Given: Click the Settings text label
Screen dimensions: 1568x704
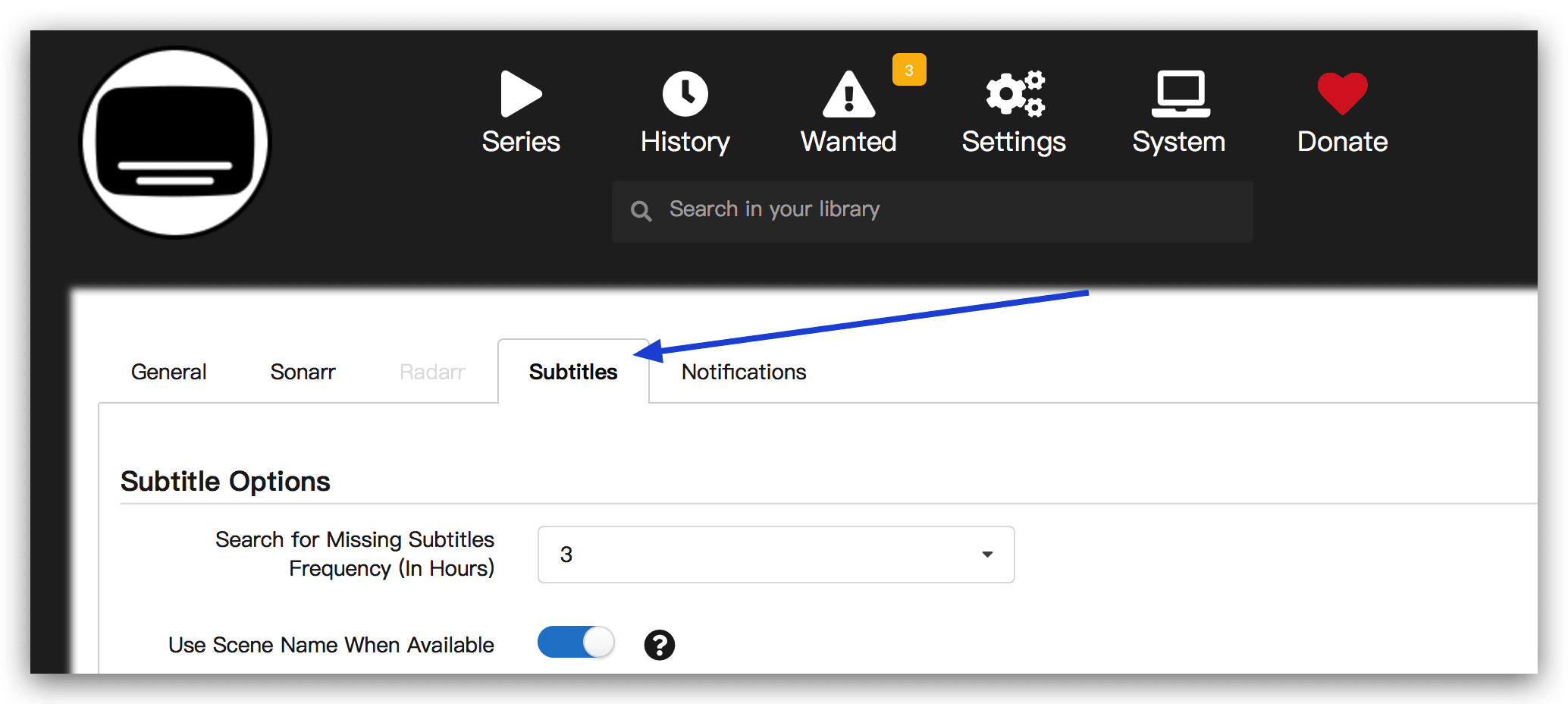Looking at the screenshot, I should (1014, 143).
